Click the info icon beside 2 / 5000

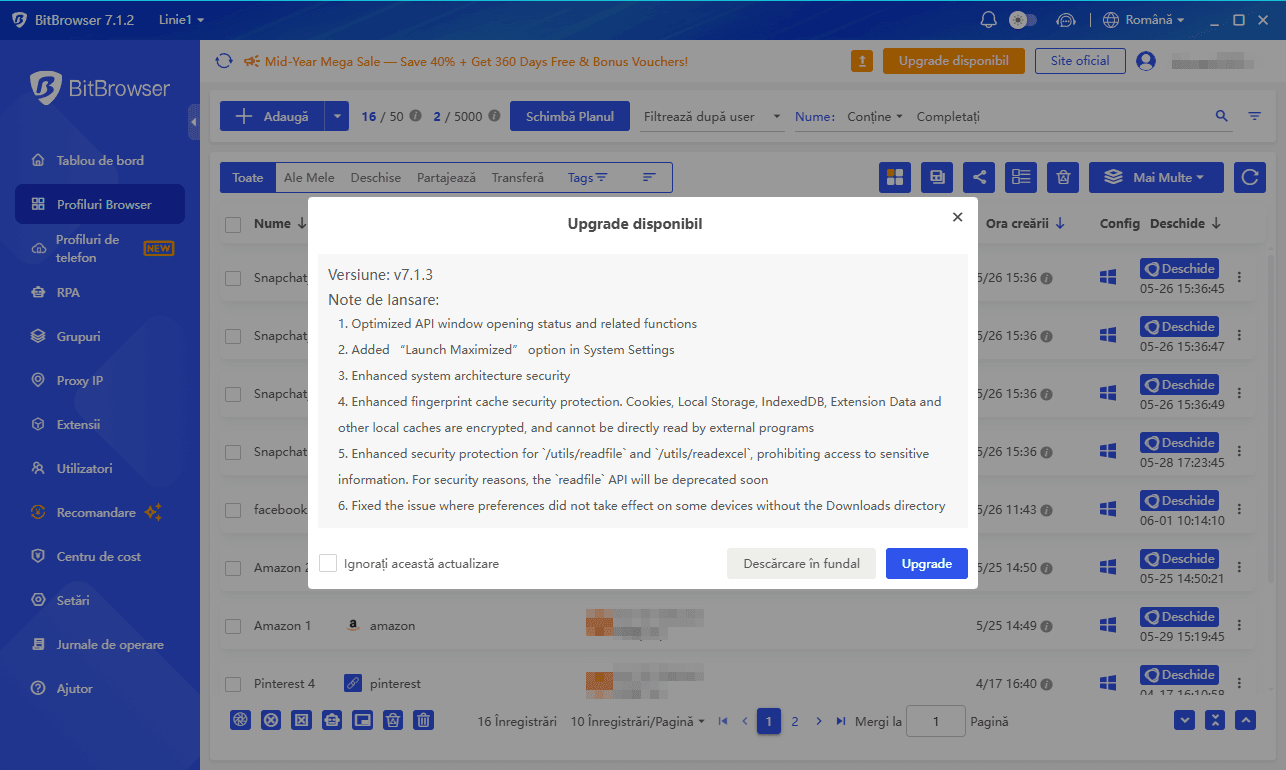495,116
